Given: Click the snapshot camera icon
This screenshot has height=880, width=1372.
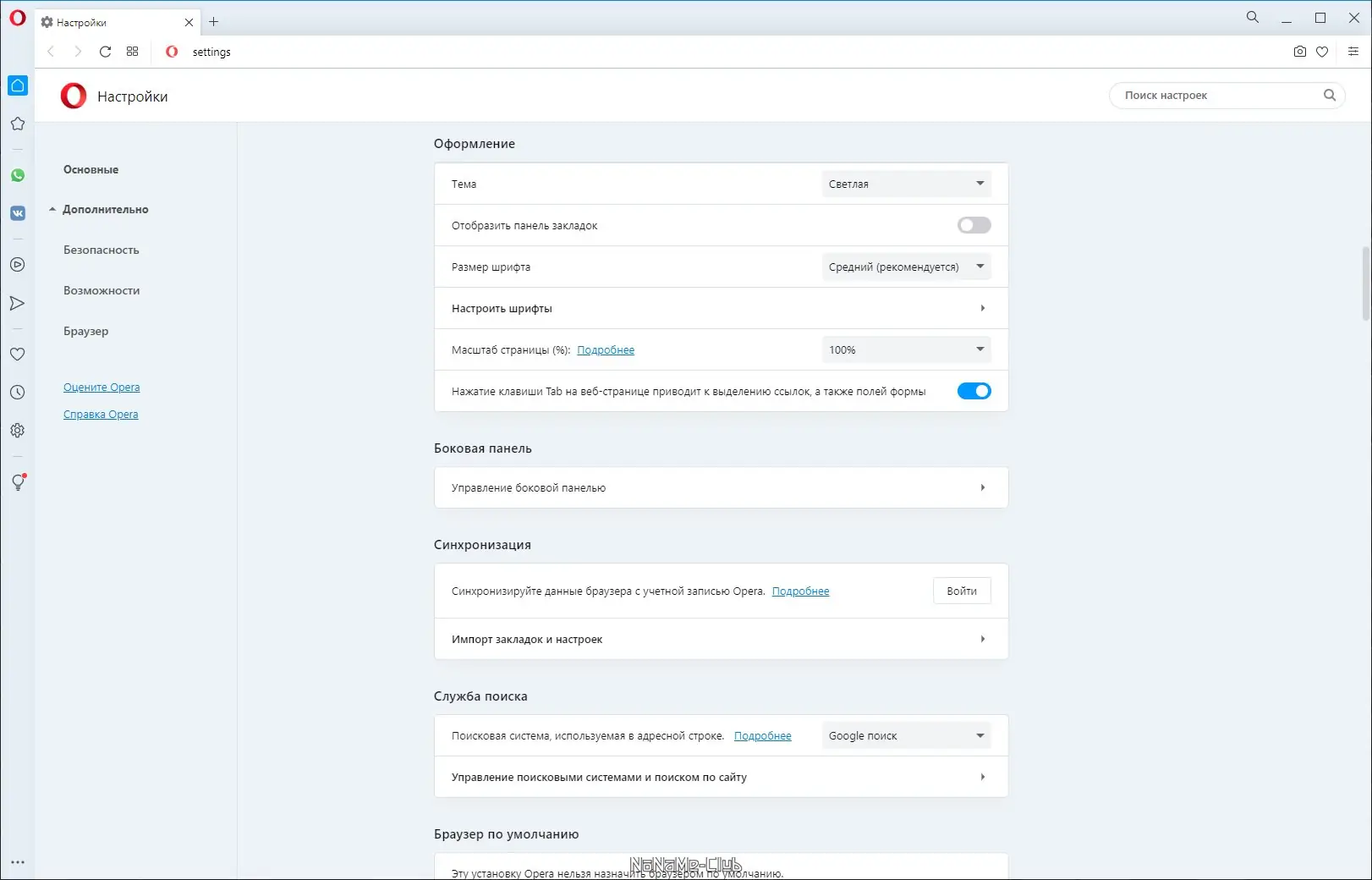Looking at the screenshot, I should [x=1299, y=52].
